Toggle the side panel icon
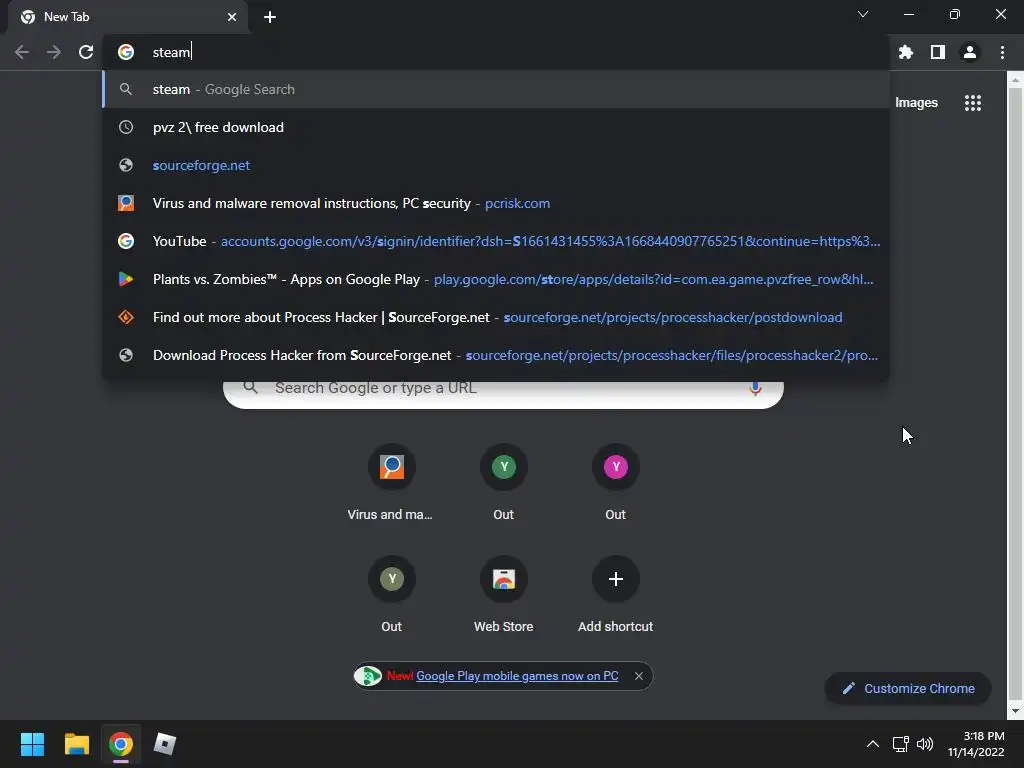This screenshot has width=1024, height=768. pyautogui.click(x=938, y=52)
